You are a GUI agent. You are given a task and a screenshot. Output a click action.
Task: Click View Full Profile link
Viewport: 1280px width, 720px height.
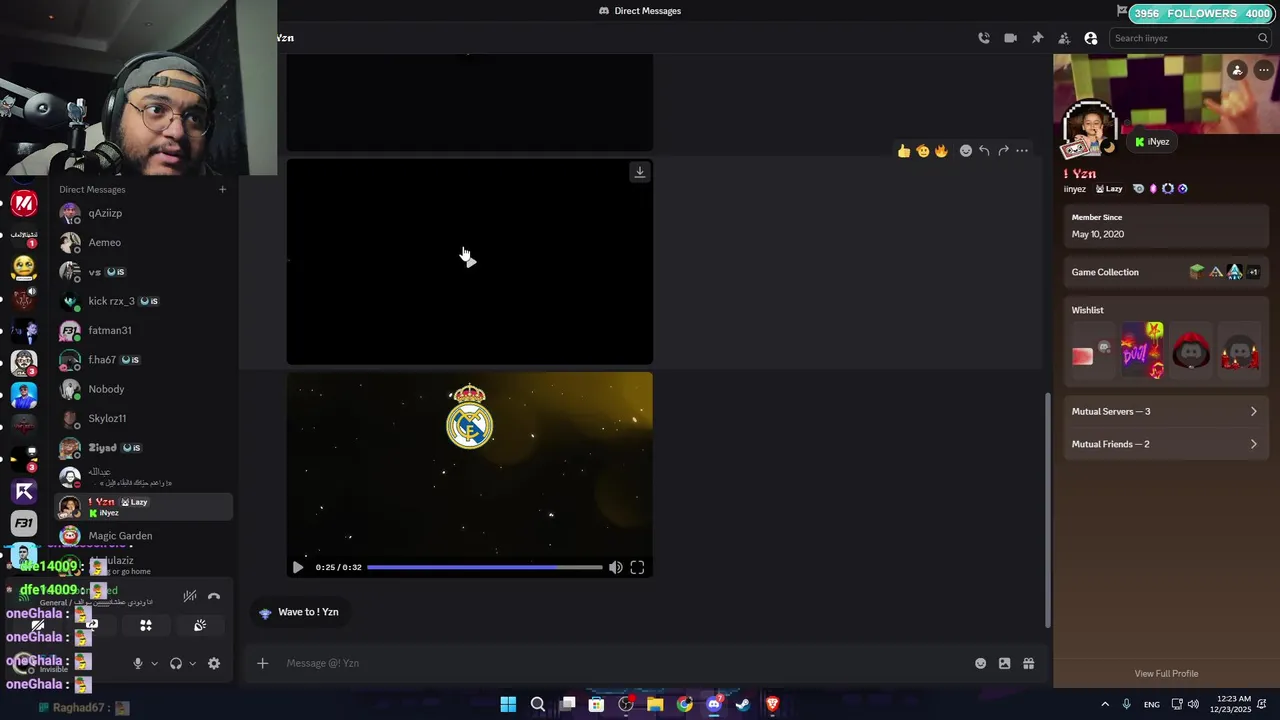(1166, 674)
